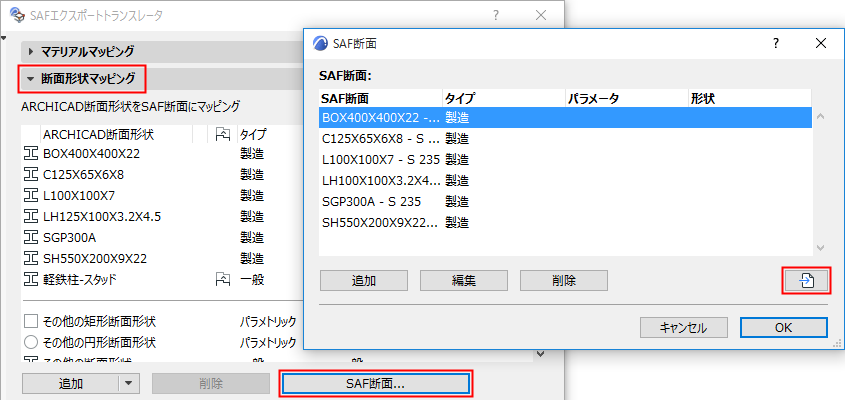Select LH100X100X3.2X4 row in SAF断面 list
This screenshot has width=845, height=400.
(x=565, y=181)
